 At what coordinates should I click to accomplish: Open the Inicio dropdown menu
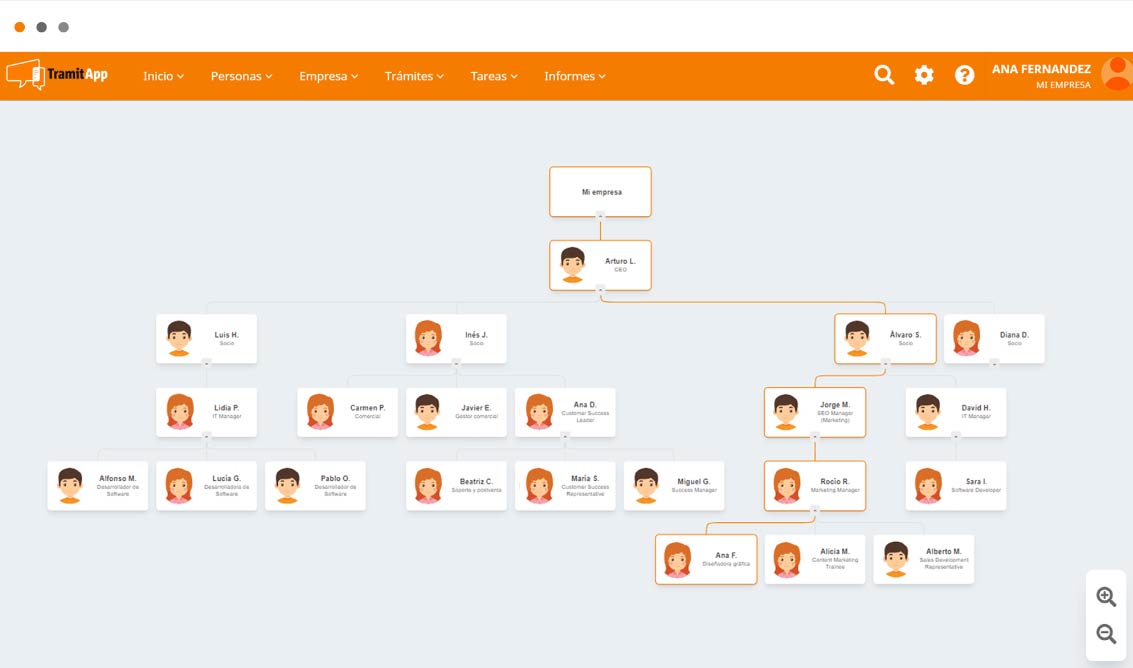(x=163, y=76)
